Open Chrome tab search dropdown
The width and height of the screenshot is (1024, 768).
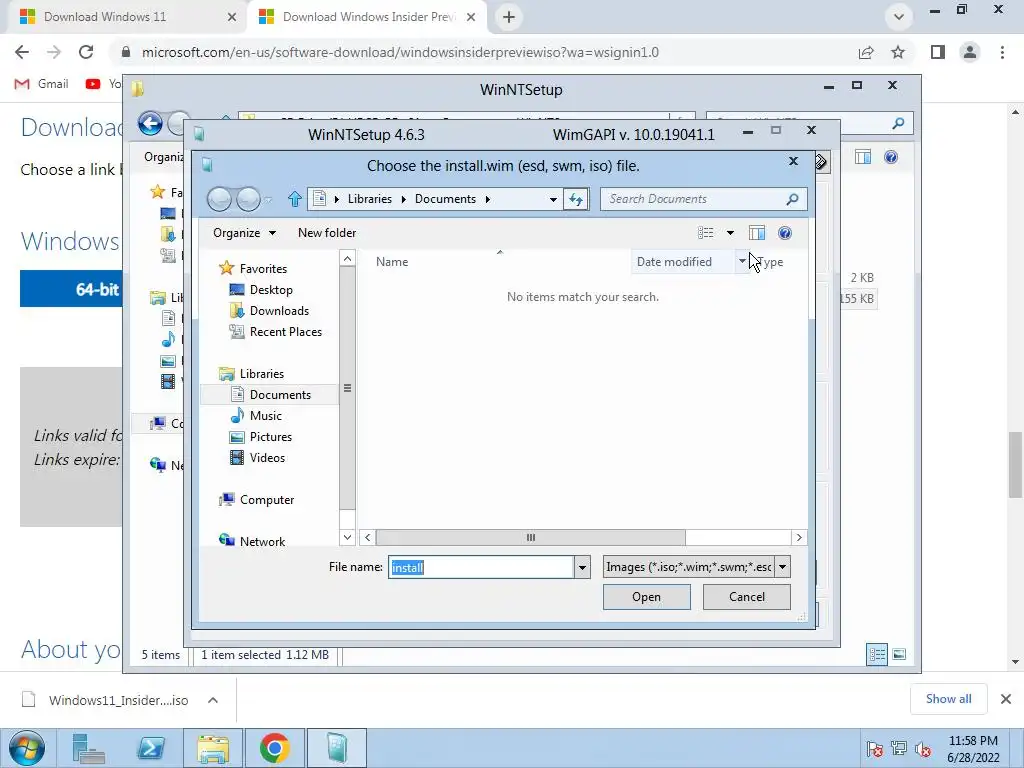(x=899, y=17)
